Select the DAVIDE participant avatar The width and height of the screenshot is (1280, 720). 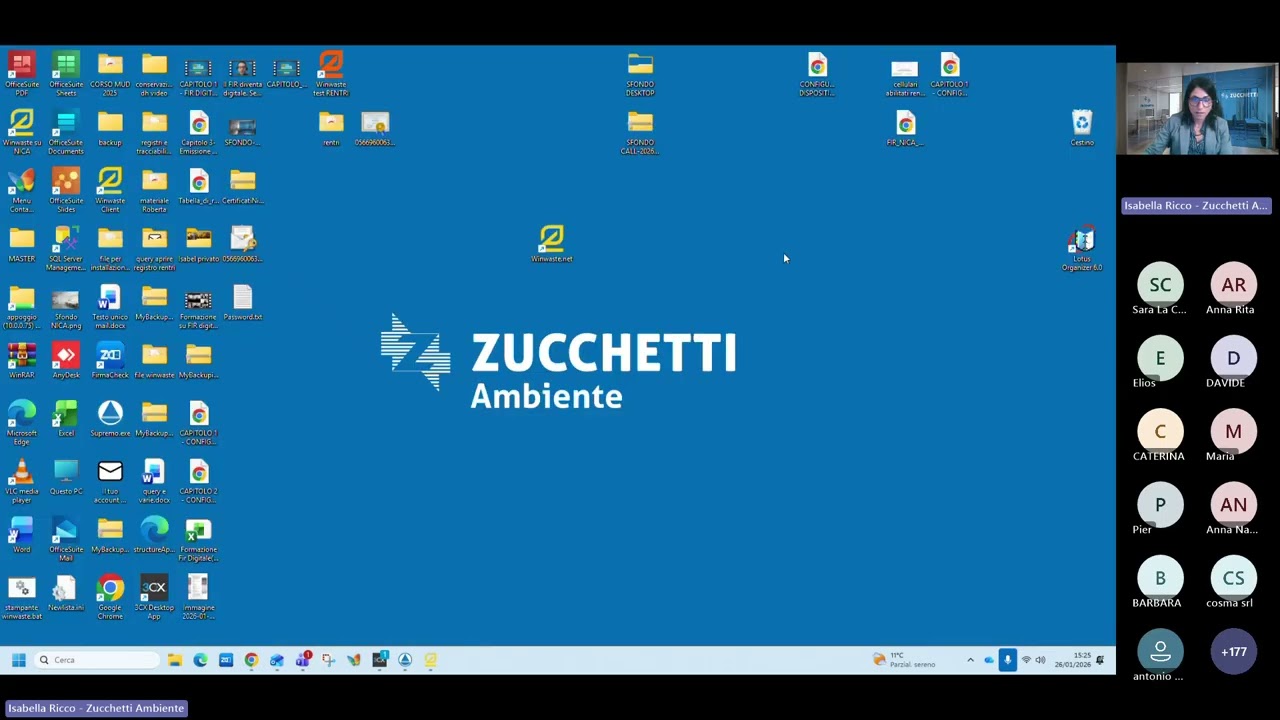1233,358
